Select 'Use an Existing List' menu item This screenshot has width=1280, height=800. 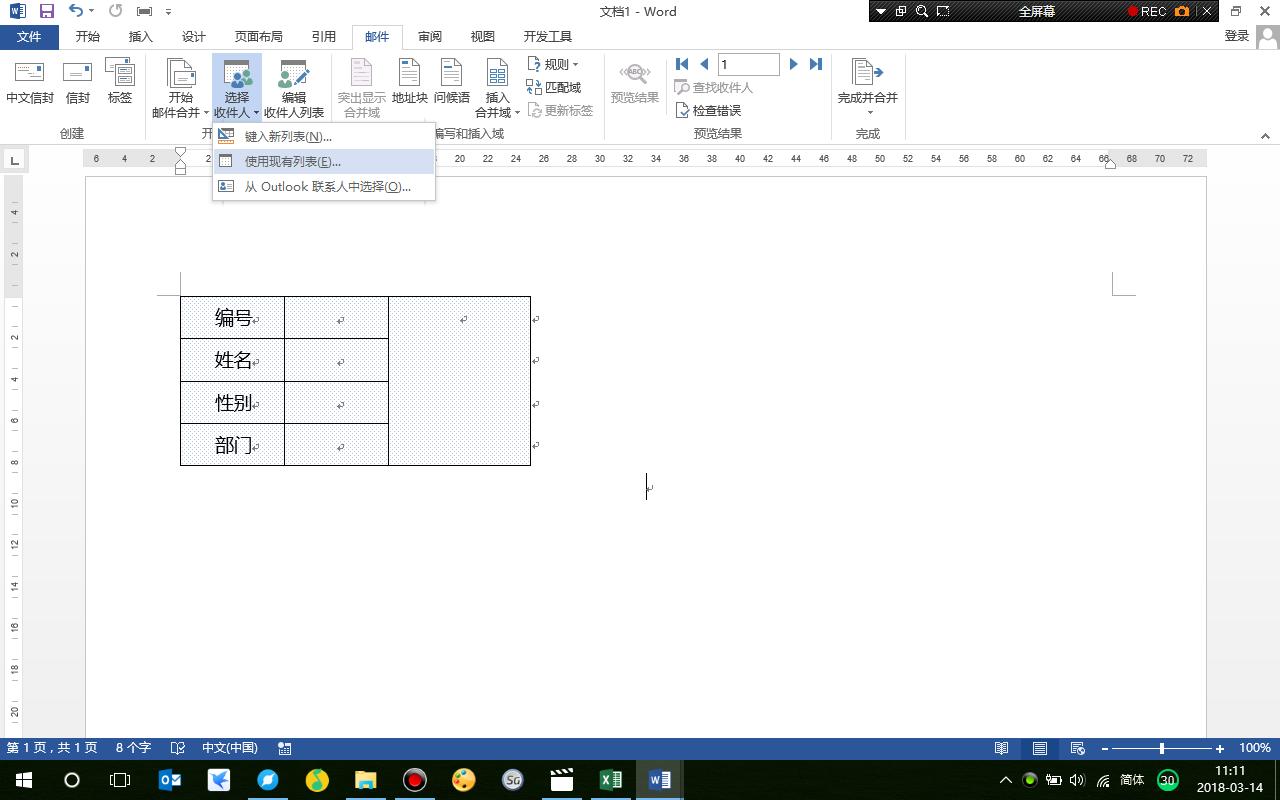point(292,161)
